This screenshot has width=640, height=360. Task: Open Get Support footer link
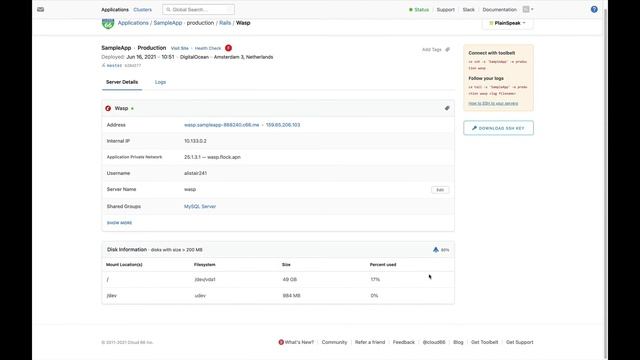pos(520,342)
